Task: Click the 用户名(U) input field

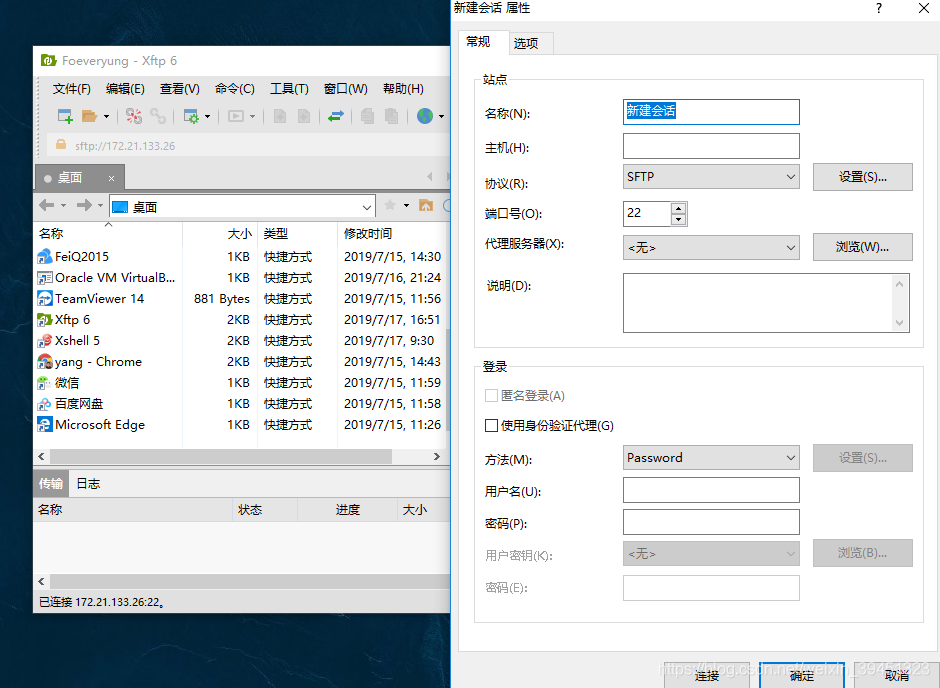Action: tap(711, 490)
